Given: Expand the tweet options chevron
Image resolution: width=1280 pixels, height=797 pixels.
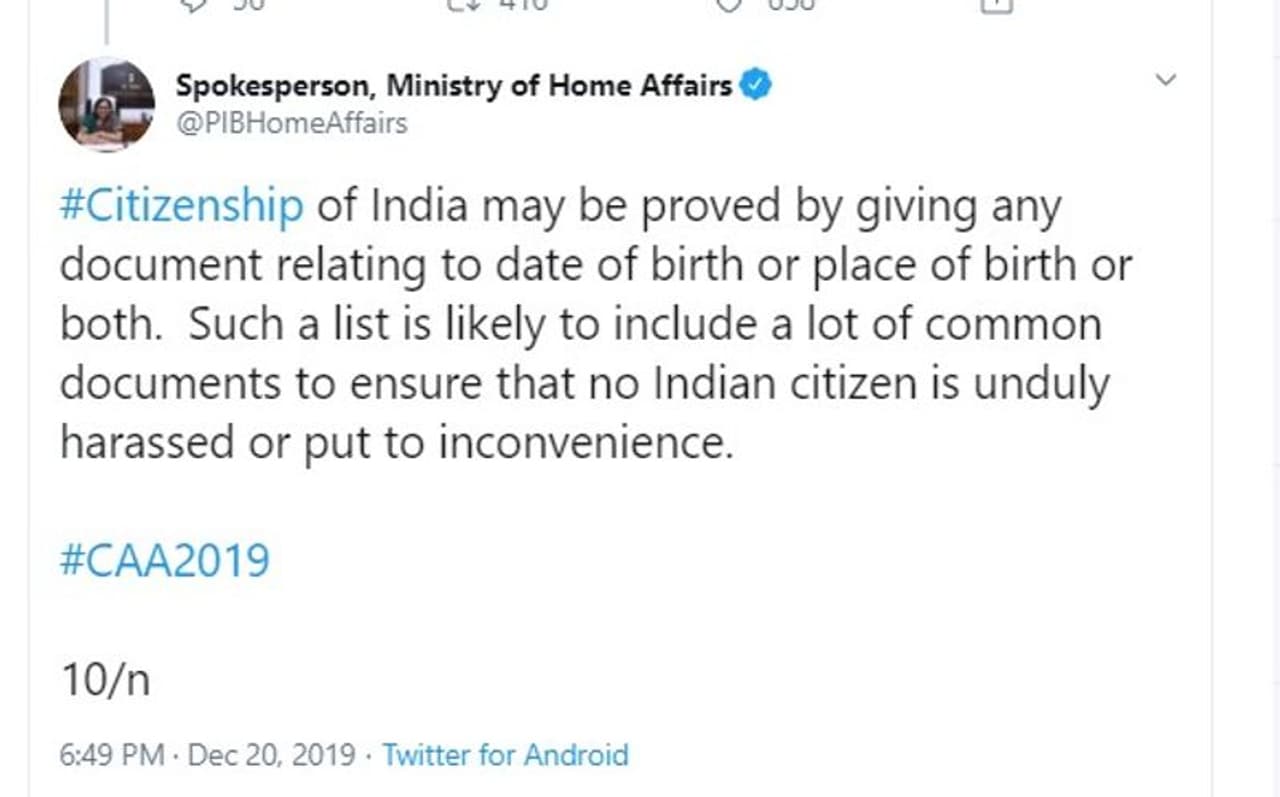Looking at the screenshot, I should coord(1166,81).
